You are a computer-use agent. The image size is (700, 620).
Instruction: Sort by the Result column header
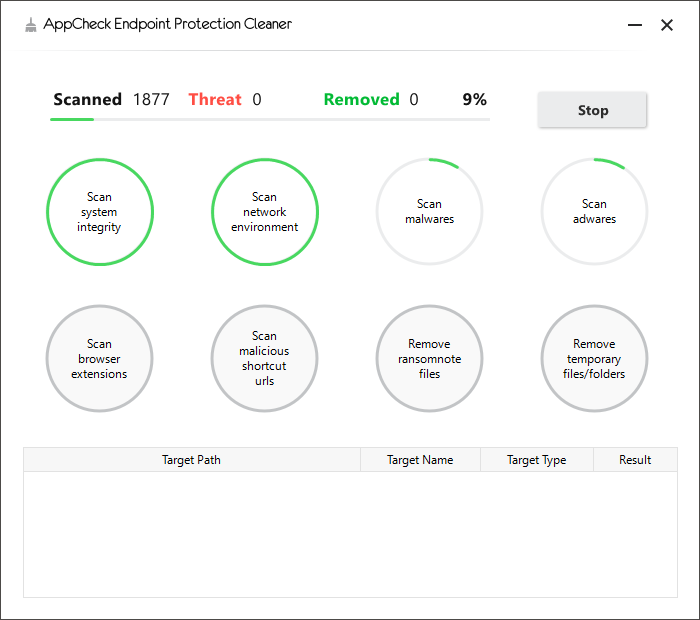pos(635,460)
